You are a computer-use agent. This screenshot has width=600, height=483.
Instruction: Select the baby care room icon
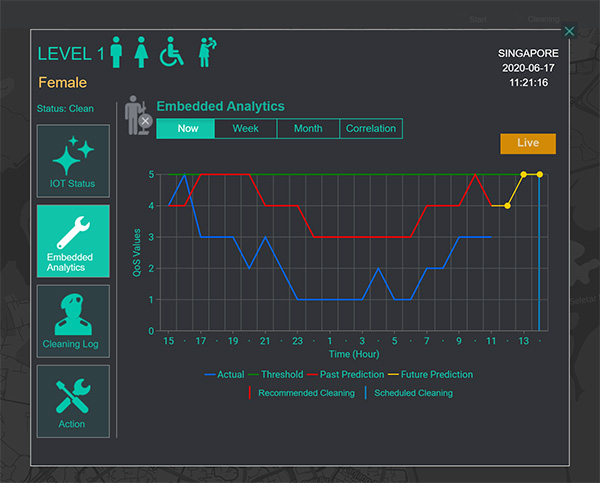click(207, 52)
